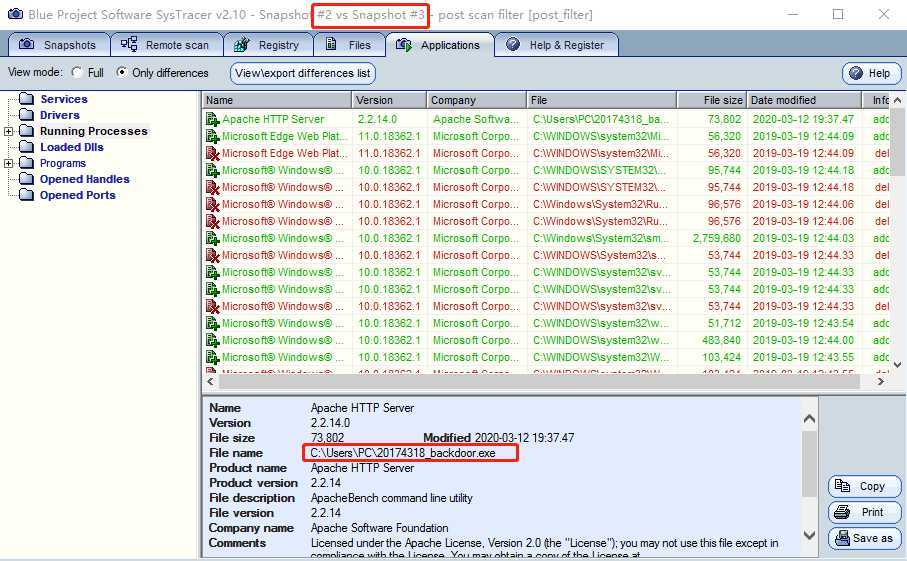
Task: Switch to the Files tab
Action: [x=349, y=45]
